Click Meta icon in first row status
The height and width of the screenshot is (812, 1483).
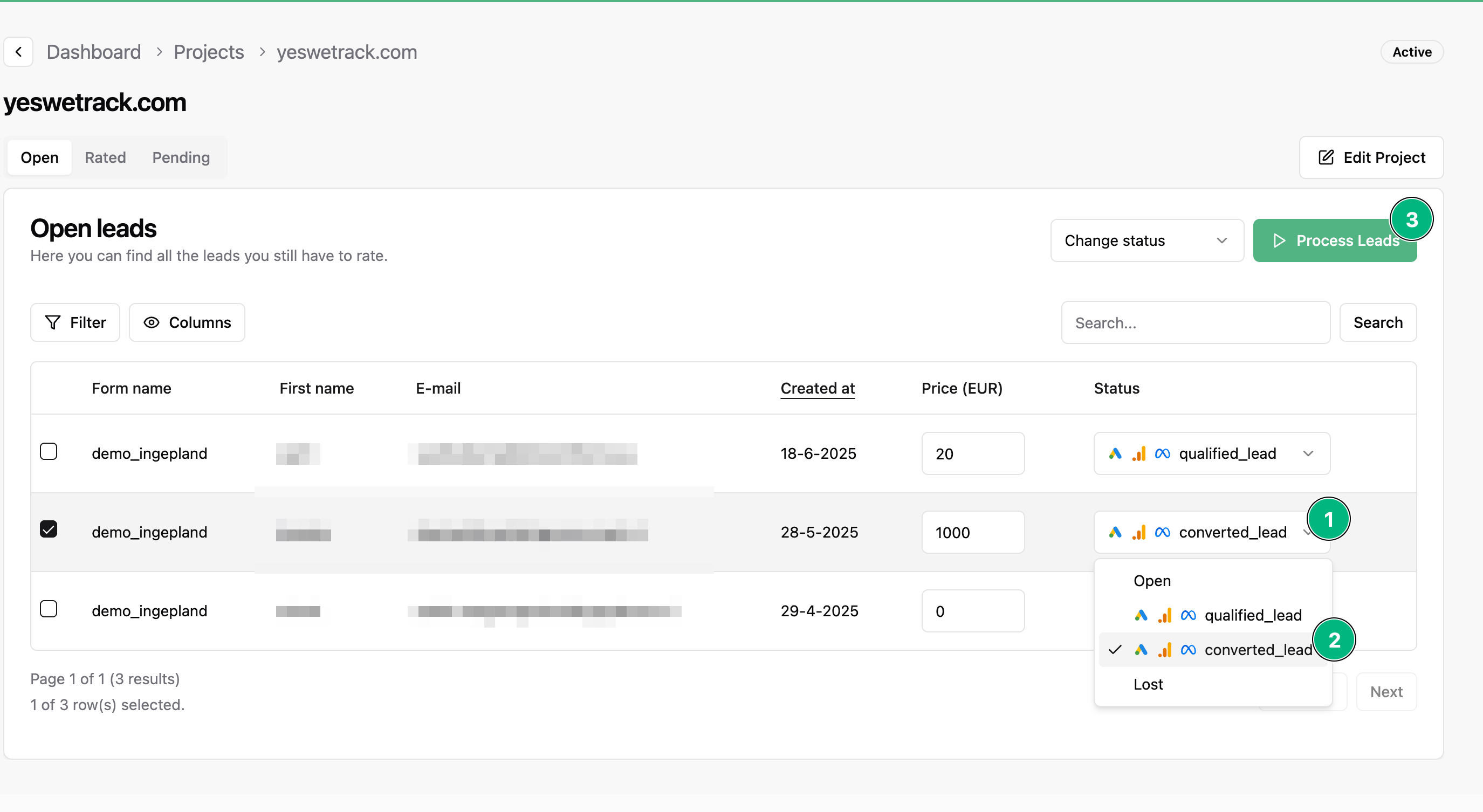(1162, 453)
